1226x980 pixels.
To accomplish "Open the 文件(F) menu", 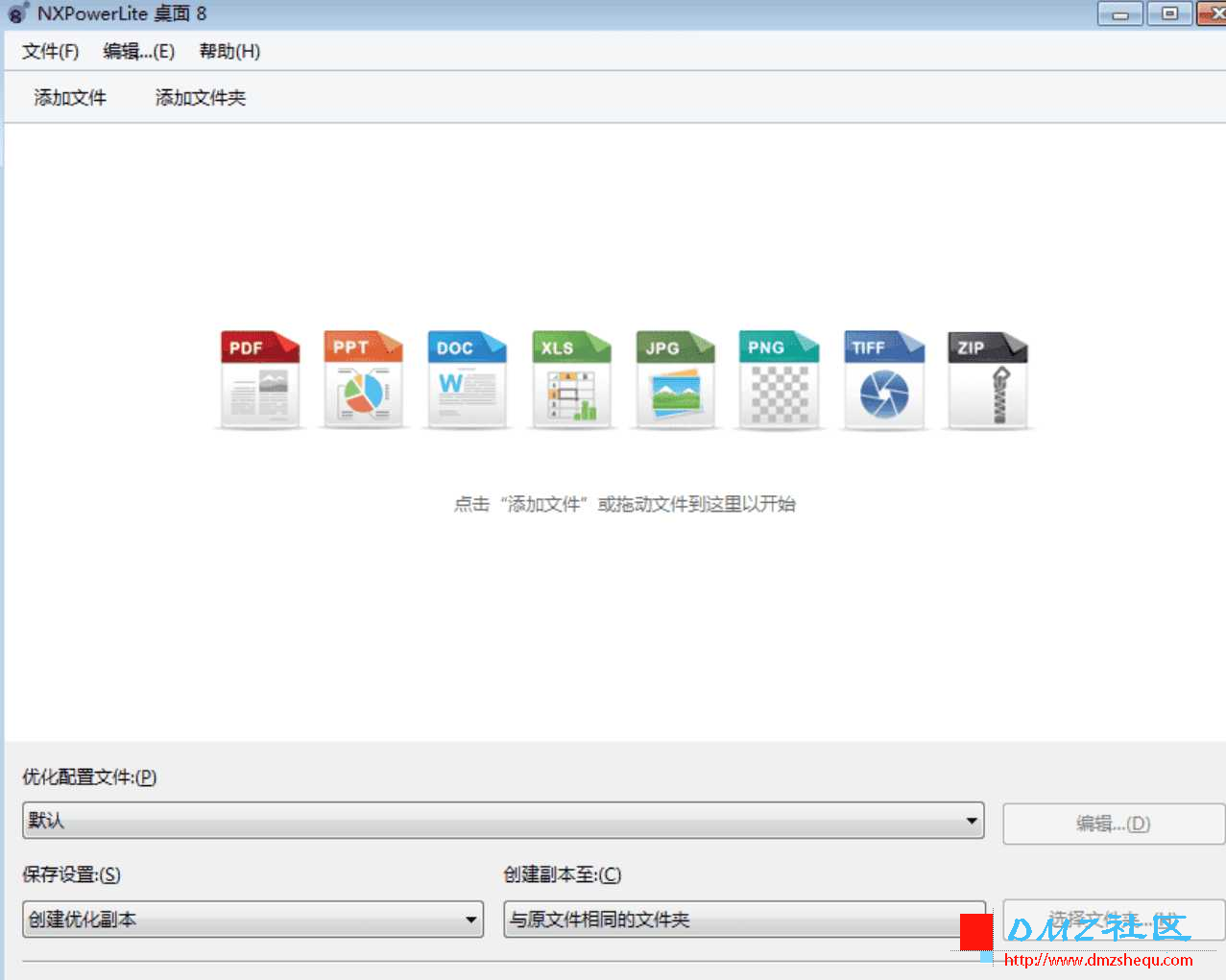I will point(50,51).
